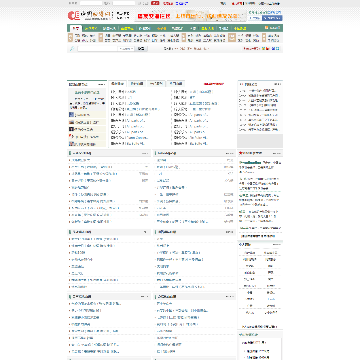Open the dropdown inside the search bar
Viewport: 360px width, 360px height.
[126, 49]
